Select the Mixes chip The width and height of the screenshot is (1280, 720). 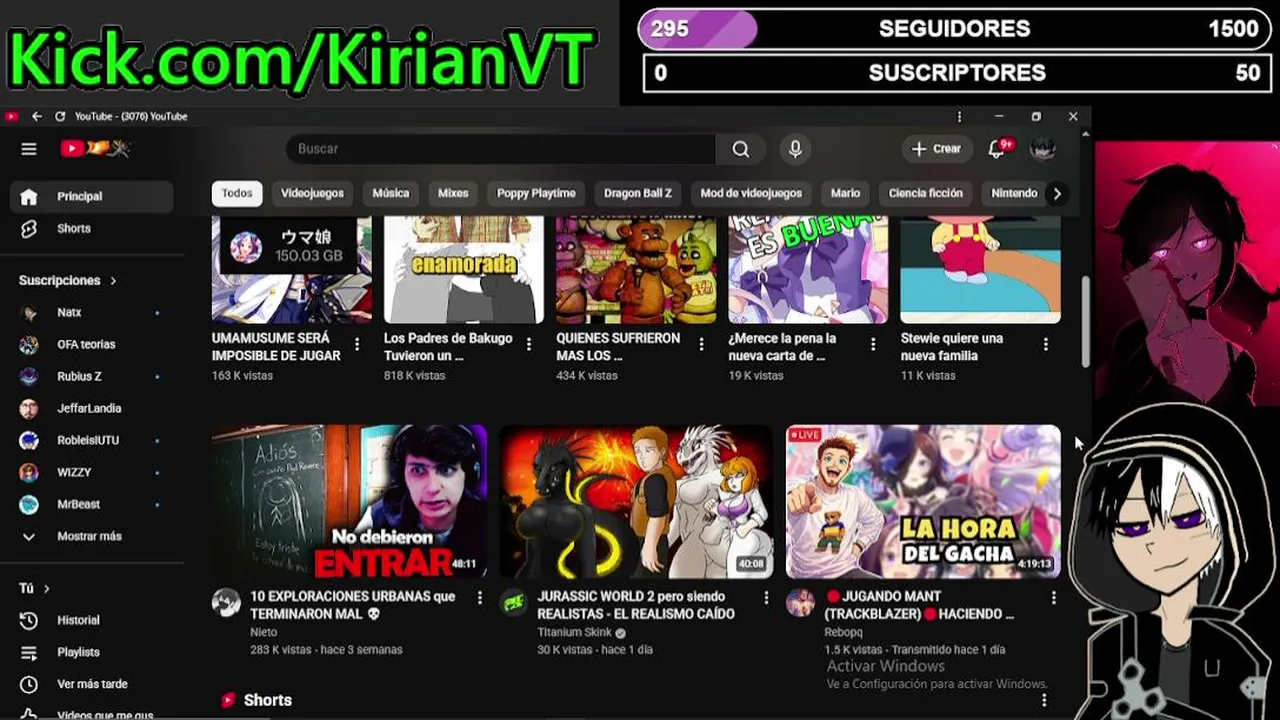453,193
